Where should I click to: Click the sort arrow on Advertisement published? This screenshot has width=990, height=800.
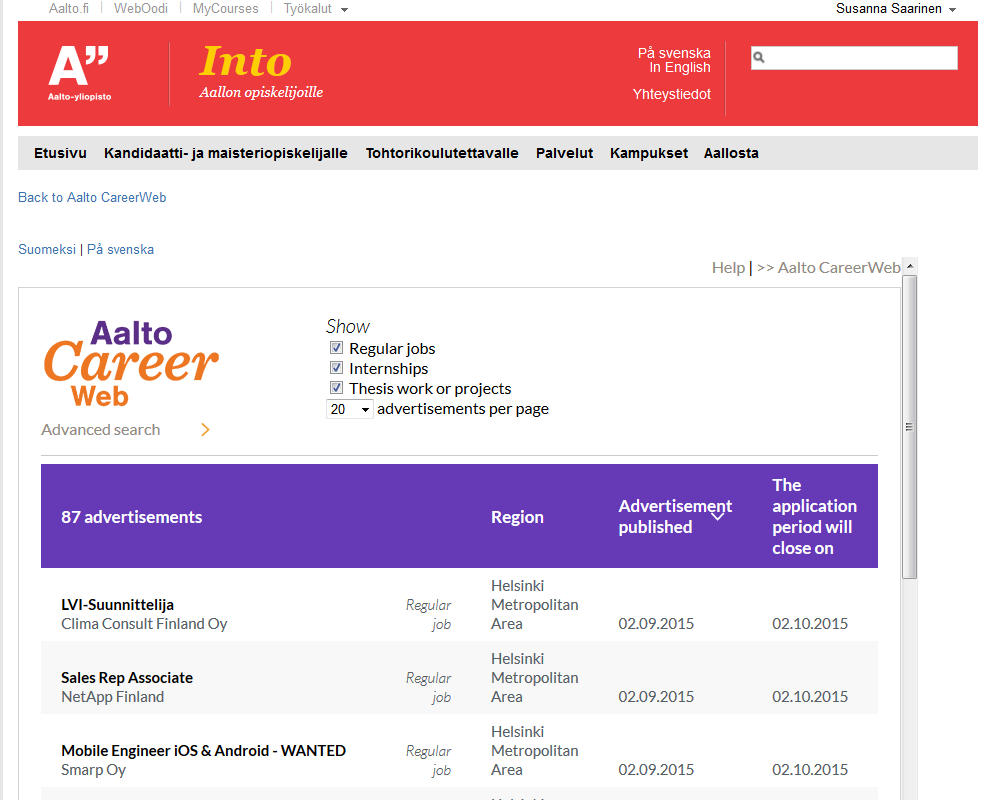coord(718,516)
